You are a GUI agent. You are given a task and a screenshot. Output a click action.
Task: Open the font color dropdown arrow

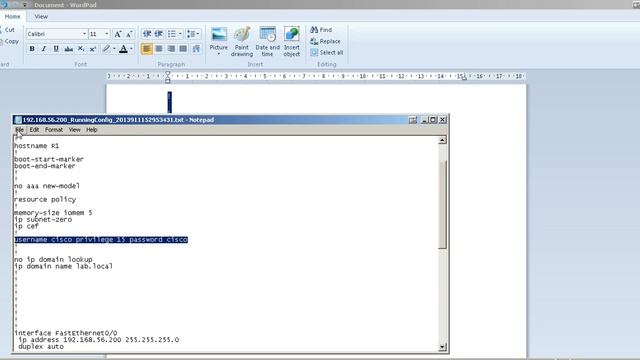click(131, 49)
